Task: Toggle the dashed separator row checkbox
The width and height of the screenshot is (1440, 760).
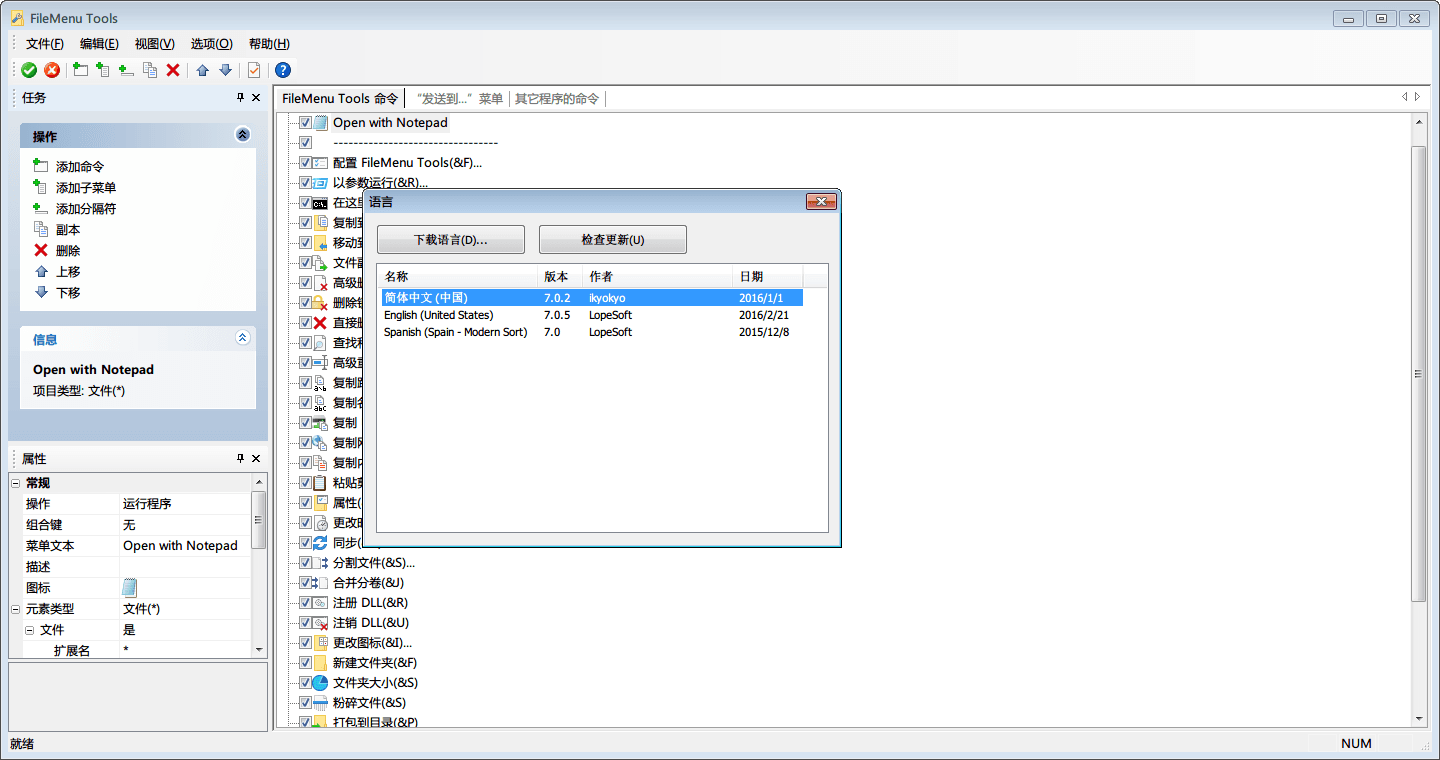Action: (306, 143)
